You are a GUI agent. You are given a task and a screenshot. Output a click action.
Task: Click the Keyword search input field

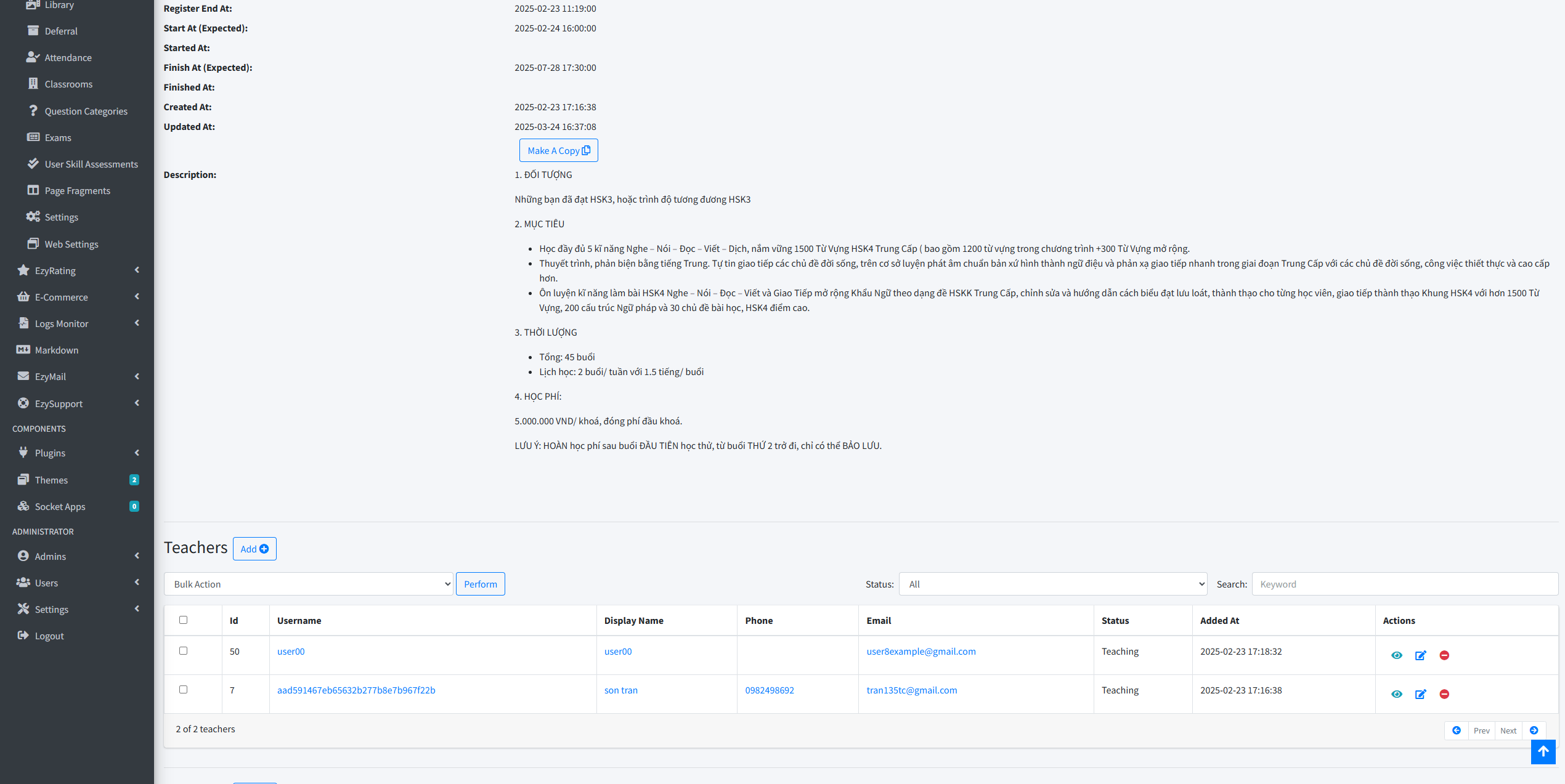coord(1404,584)
